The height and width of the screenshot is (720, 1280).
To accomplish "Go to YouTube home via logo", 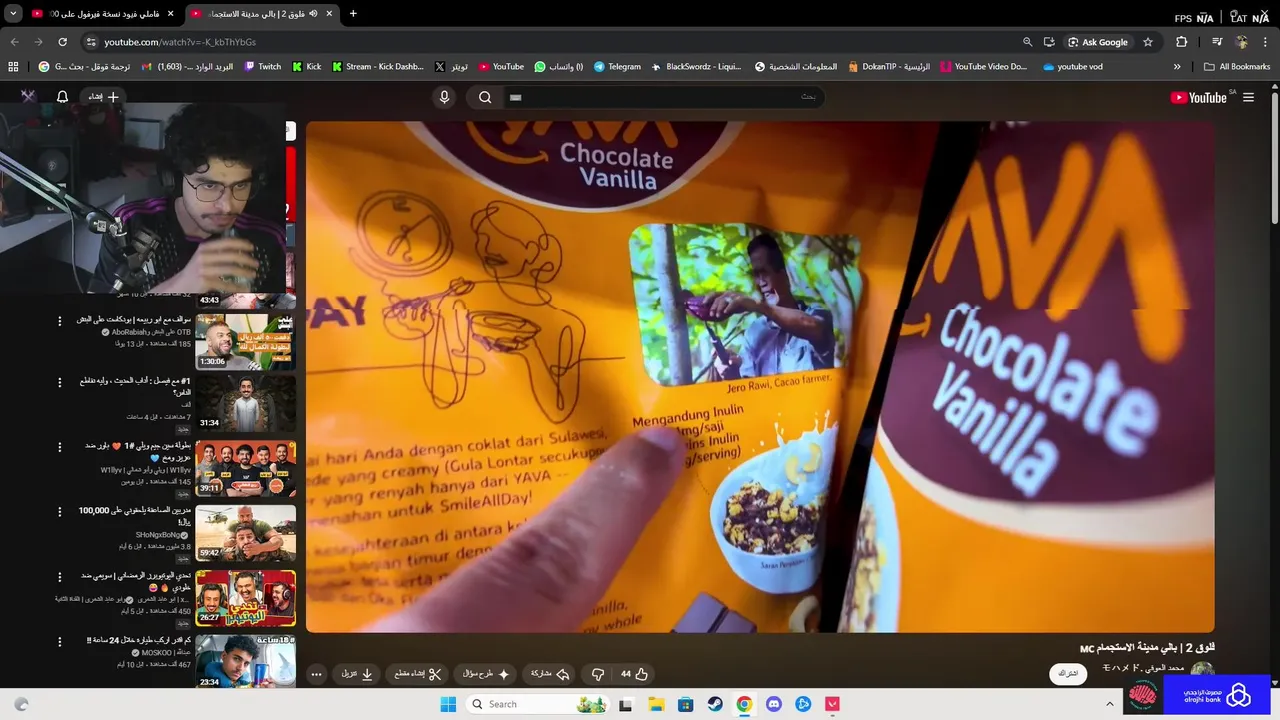I will pos(1199,97).
